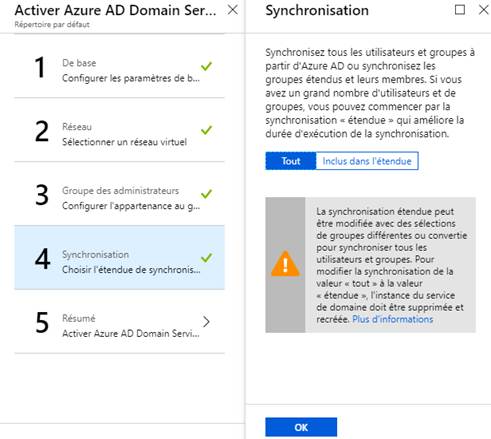The image size is (491, 439).
Task: Click checkmark next to Groupe des administrateurs
Action: pyautogui.click(x=206, y=194)
